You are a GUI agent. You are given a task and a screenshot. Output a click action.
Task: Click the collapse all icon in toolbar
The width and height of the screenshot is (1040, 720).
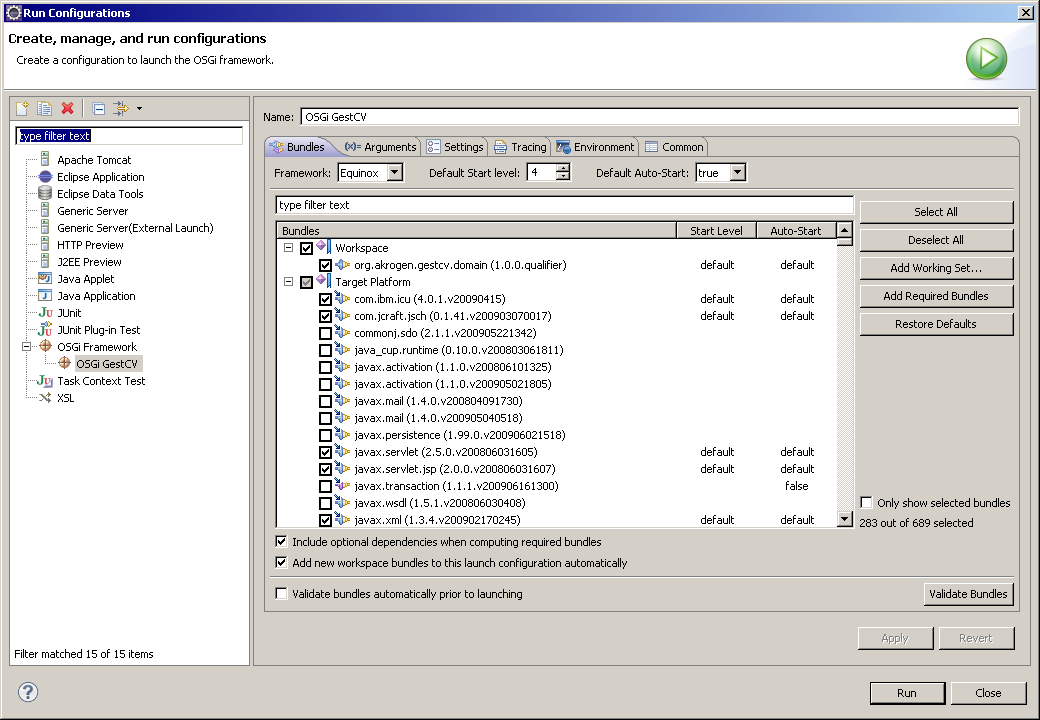click(99, 108)
